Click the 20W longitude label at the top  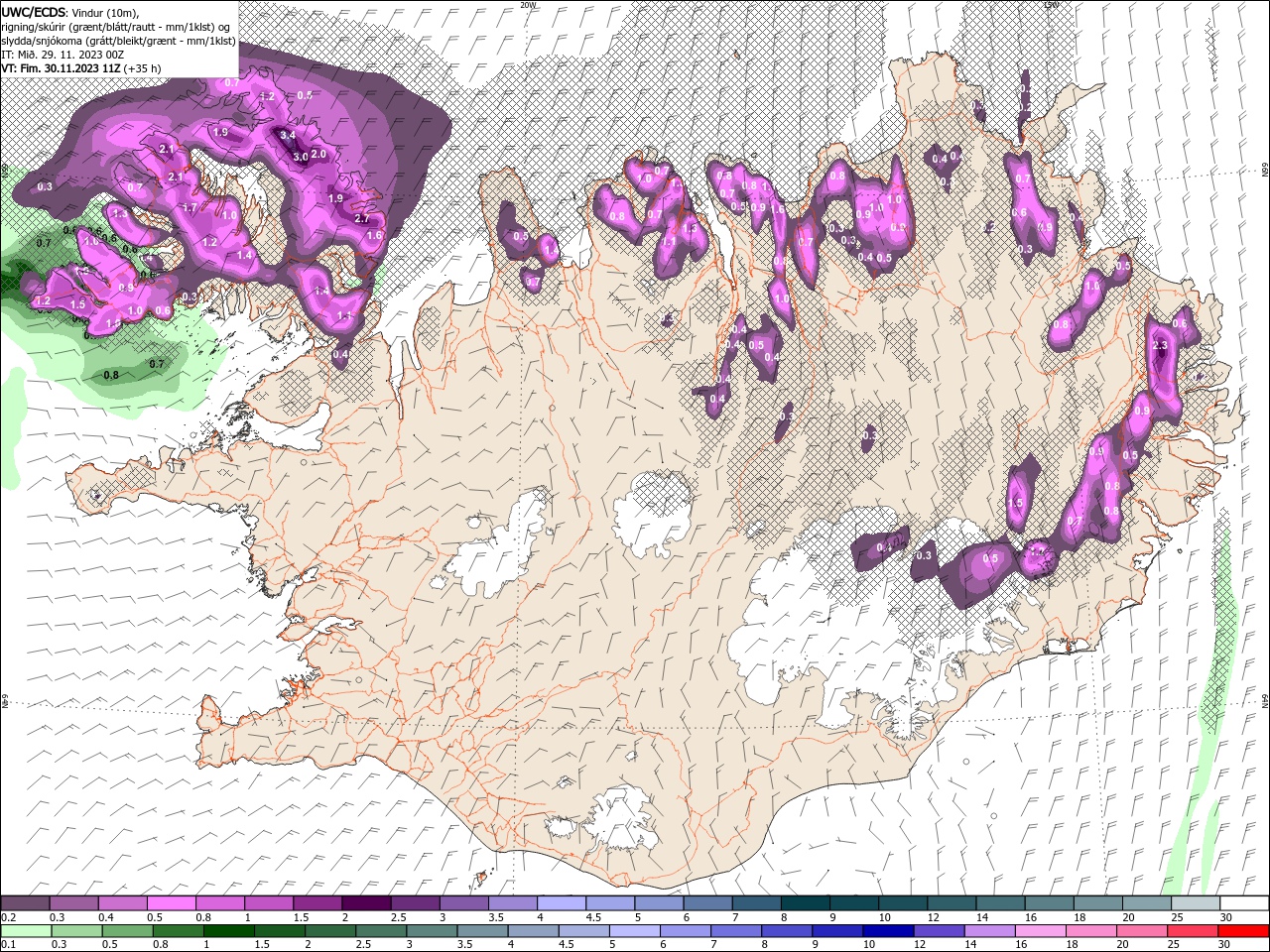[x=527, y=5]
